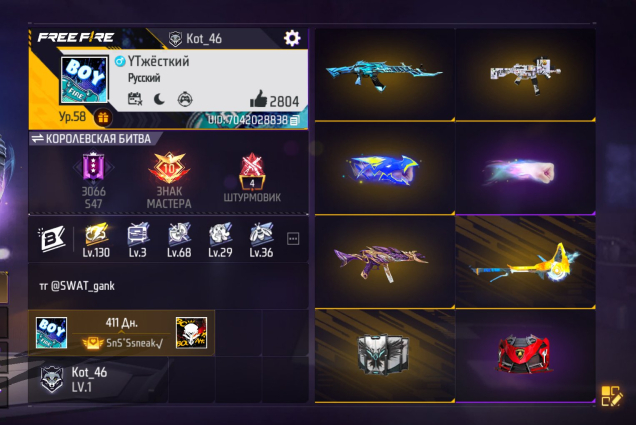636x425 pixels.
Task: Open settings via the gear icon
Action: coord(292,38)
